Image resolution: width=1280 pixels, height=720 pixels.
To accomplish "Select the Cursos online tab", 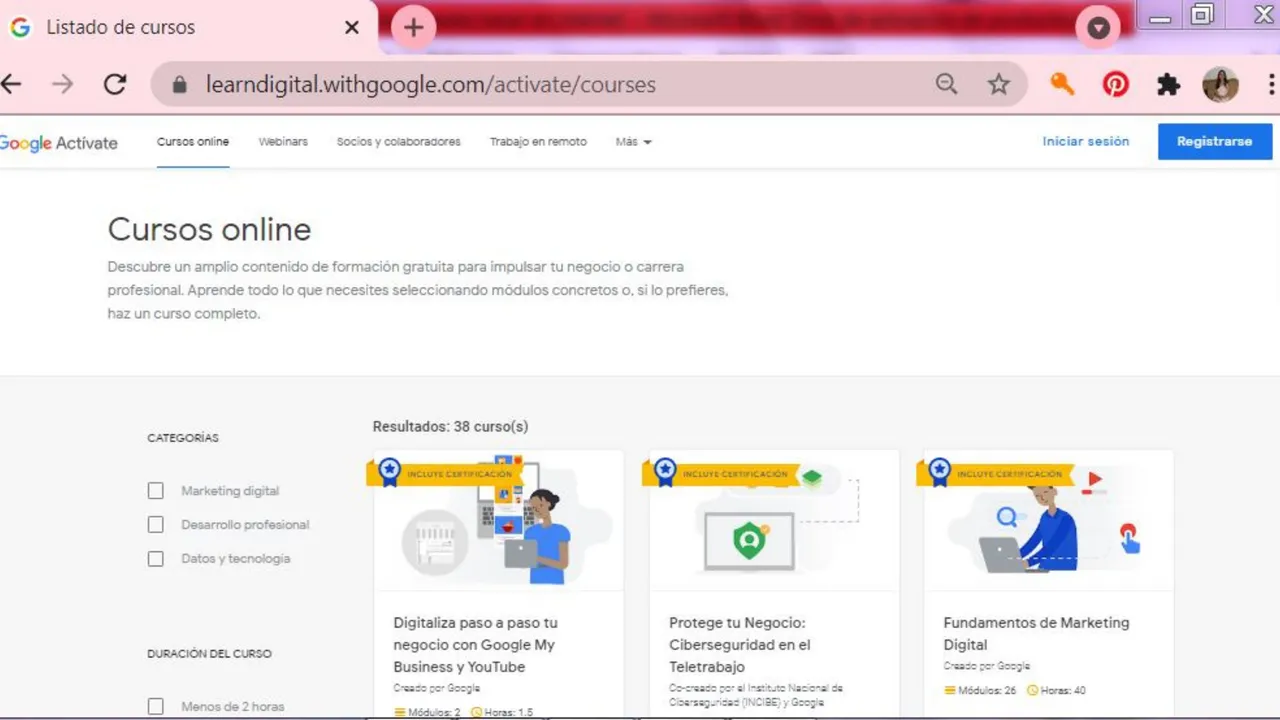I will [x=193, y=142].
